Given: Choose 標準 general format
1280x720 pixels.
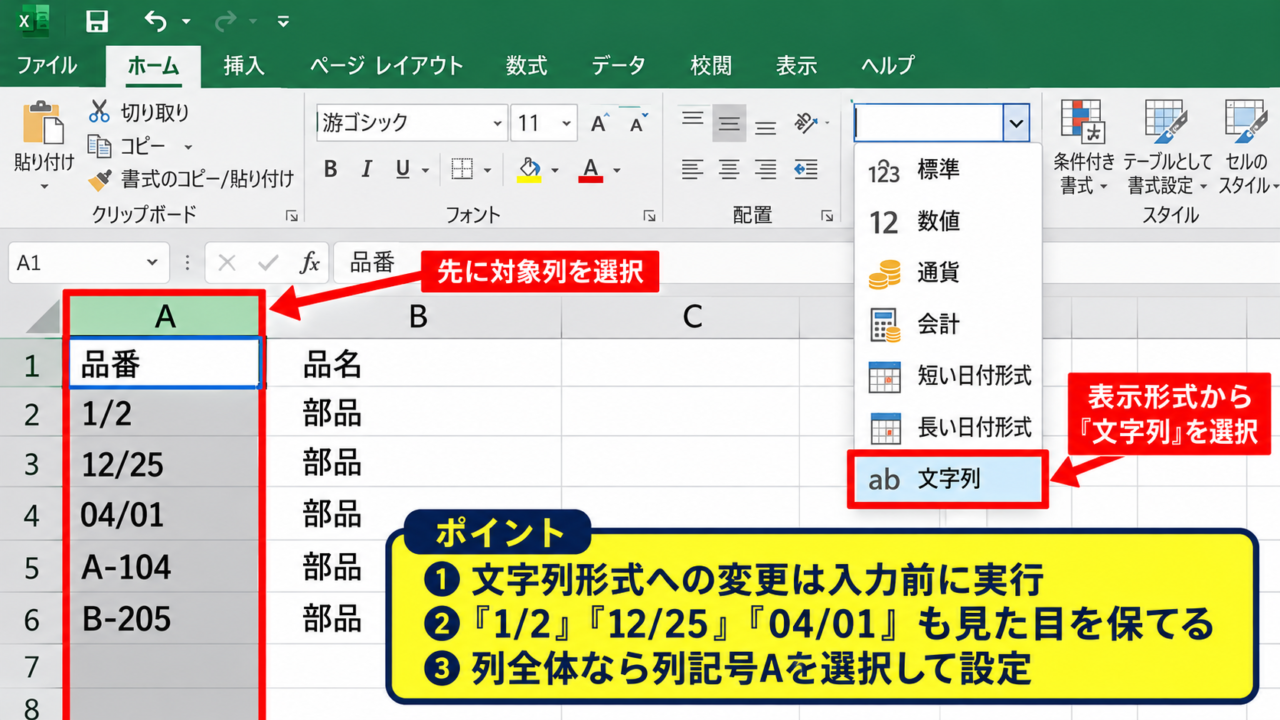Looking at the screenshot, I should click(947, 171).
